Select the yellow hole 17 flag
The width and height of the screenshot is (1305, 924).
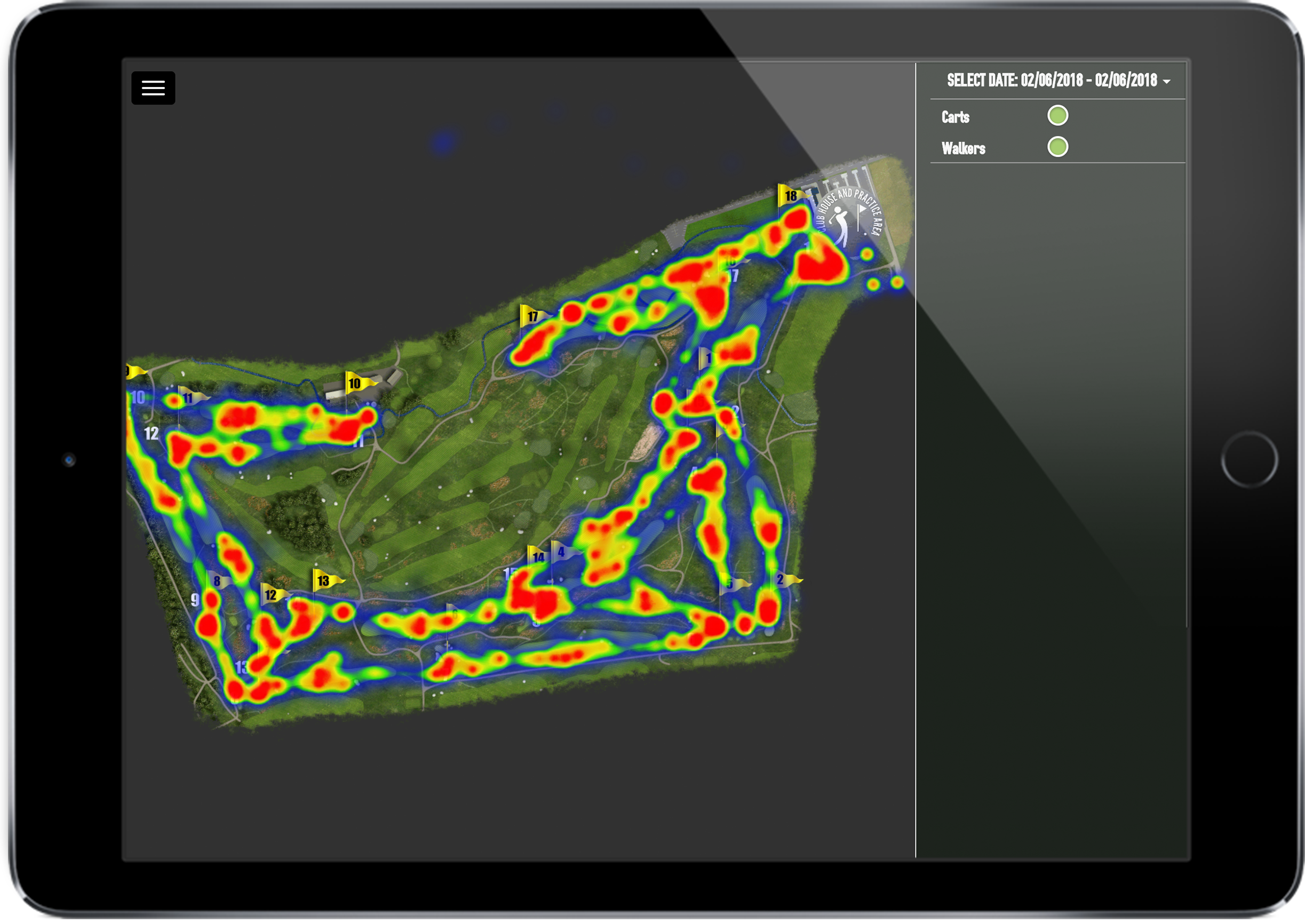click(533, 316)
